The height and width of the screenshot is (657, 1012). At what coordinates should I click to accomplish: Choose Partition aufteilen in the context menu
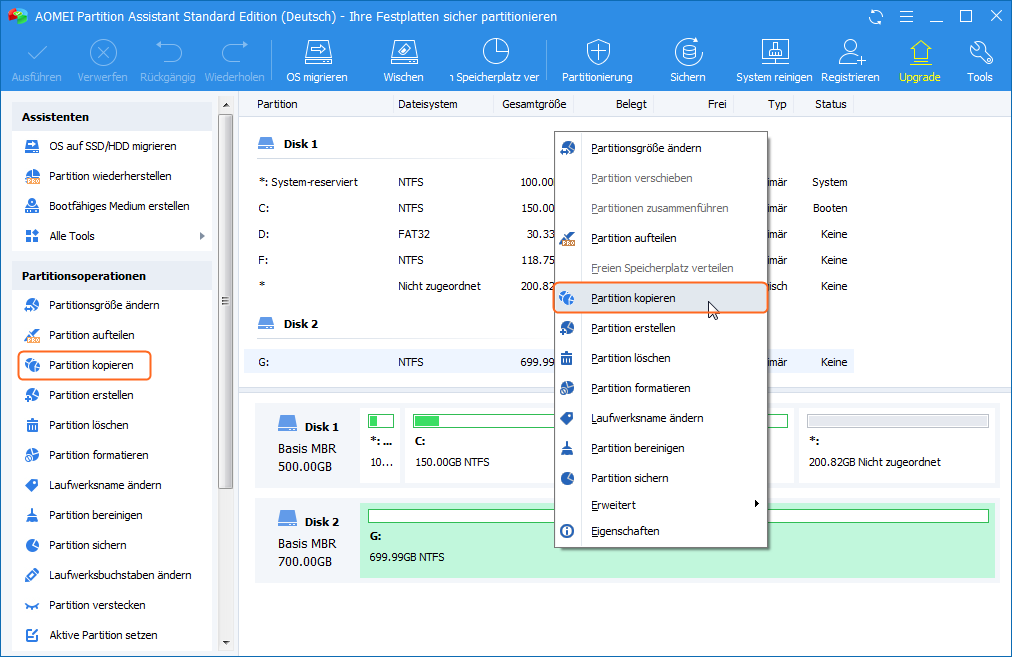tap(661, 238)
